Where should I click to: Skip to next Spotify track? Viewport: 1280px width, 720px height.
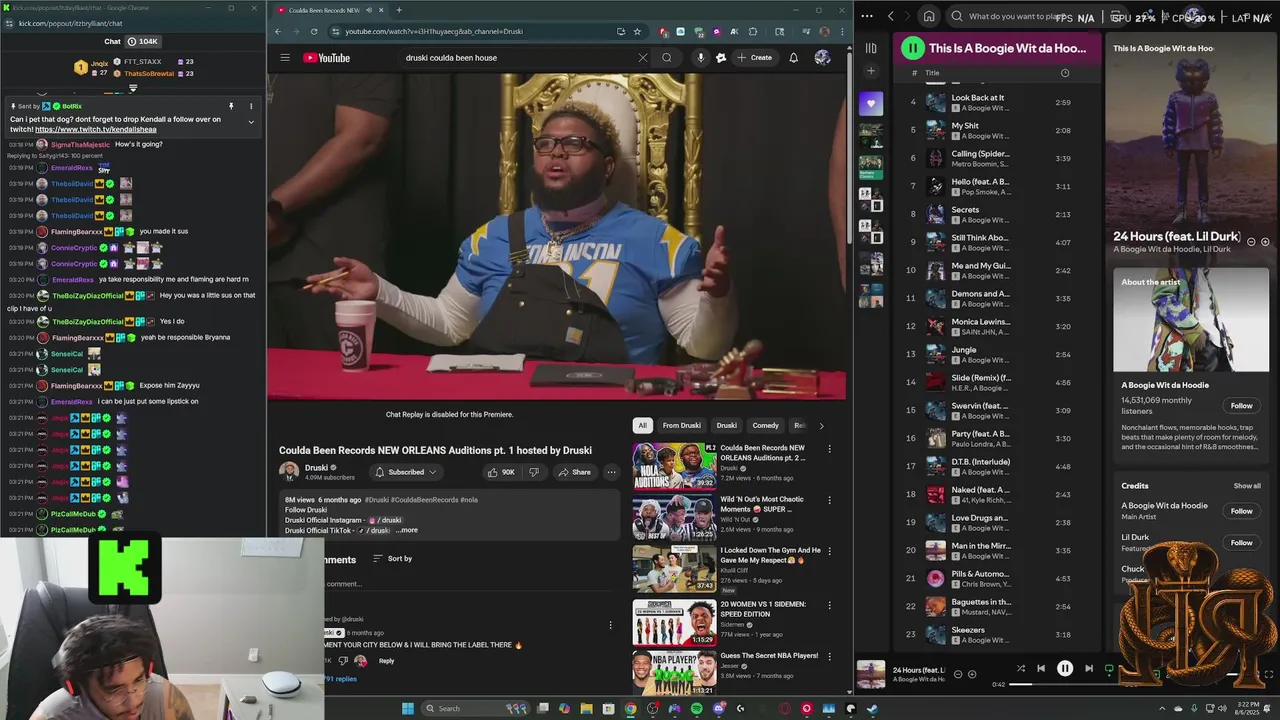(x=1089, y=669)
